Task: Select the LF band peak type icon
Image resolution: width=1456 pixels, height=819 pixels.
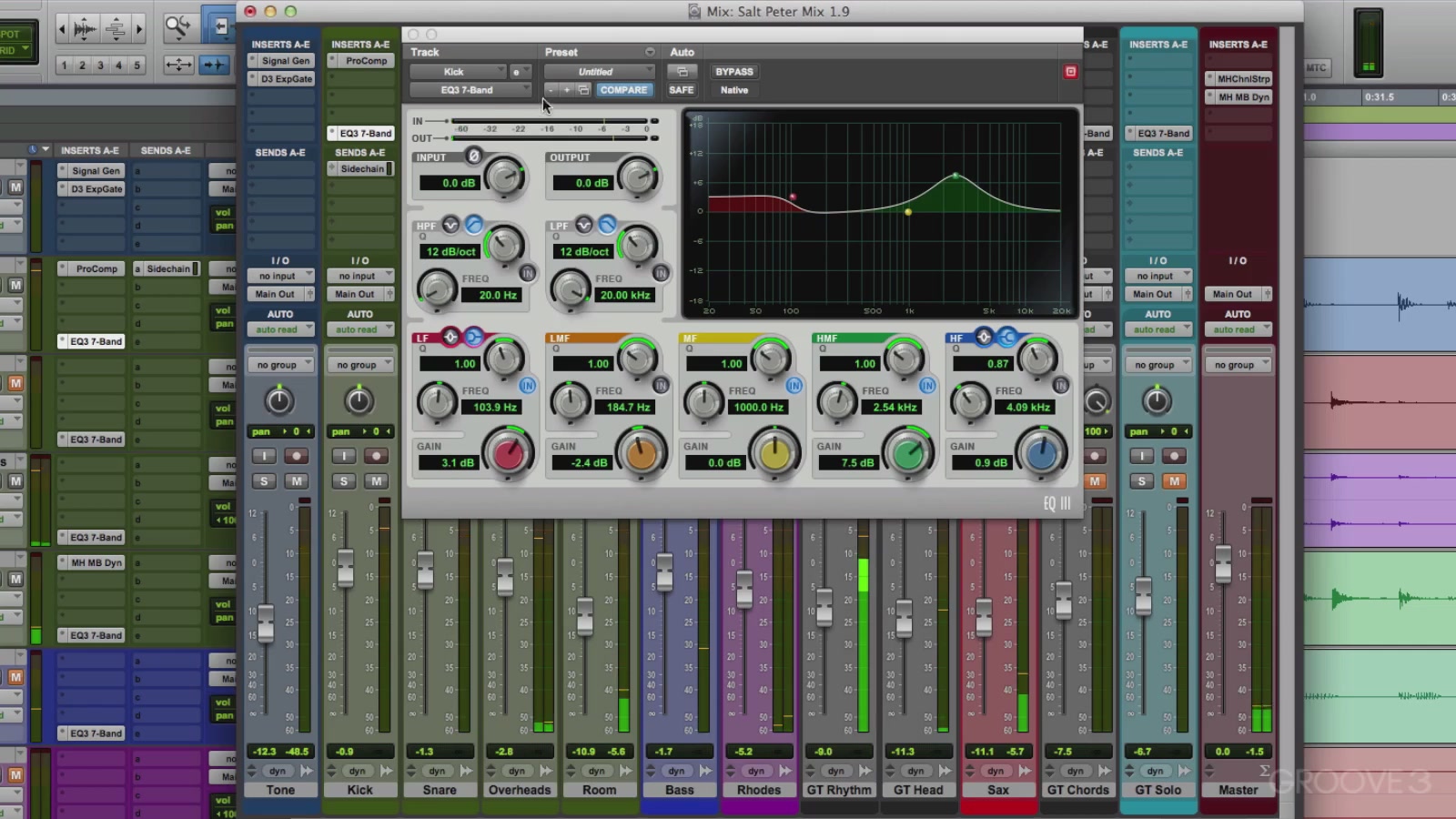Action: pyautogui.click(x=450, y=338)
